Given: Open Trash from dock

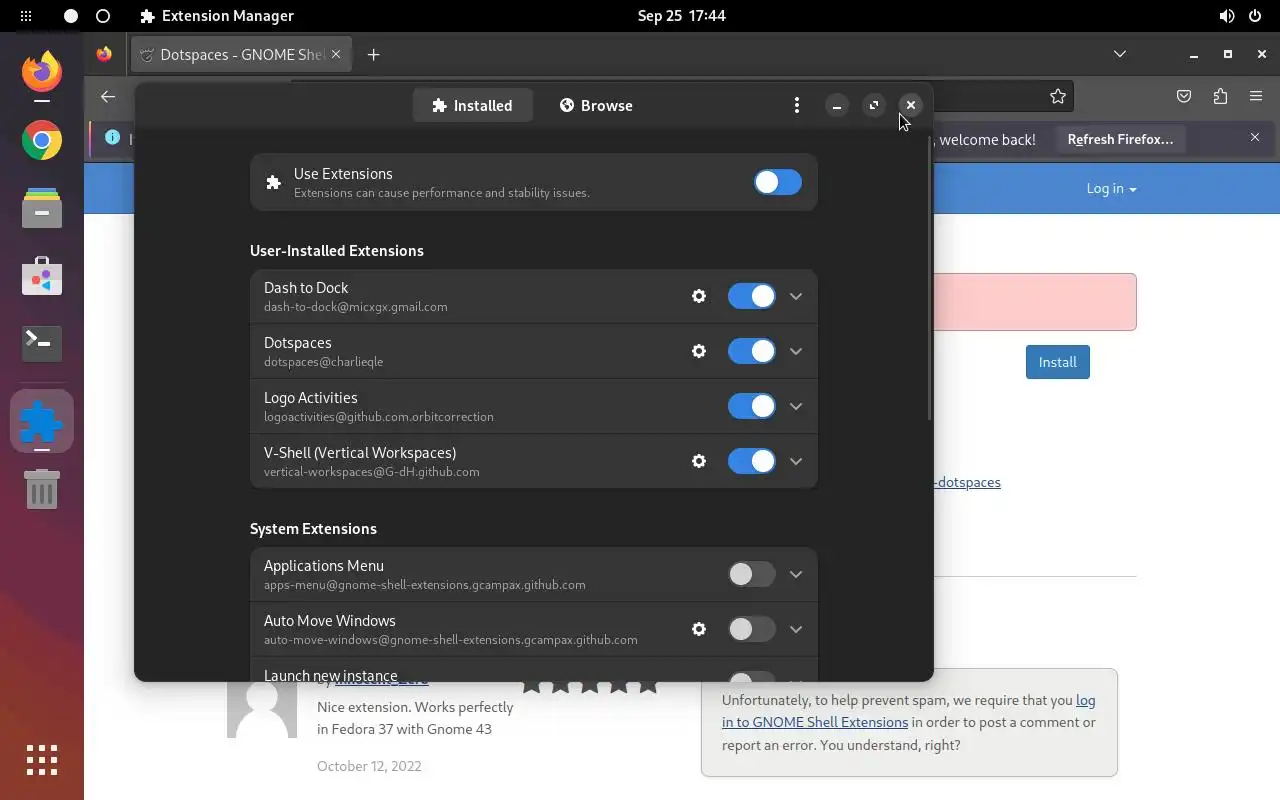Looking at the screenshot, I should [42, 489].
